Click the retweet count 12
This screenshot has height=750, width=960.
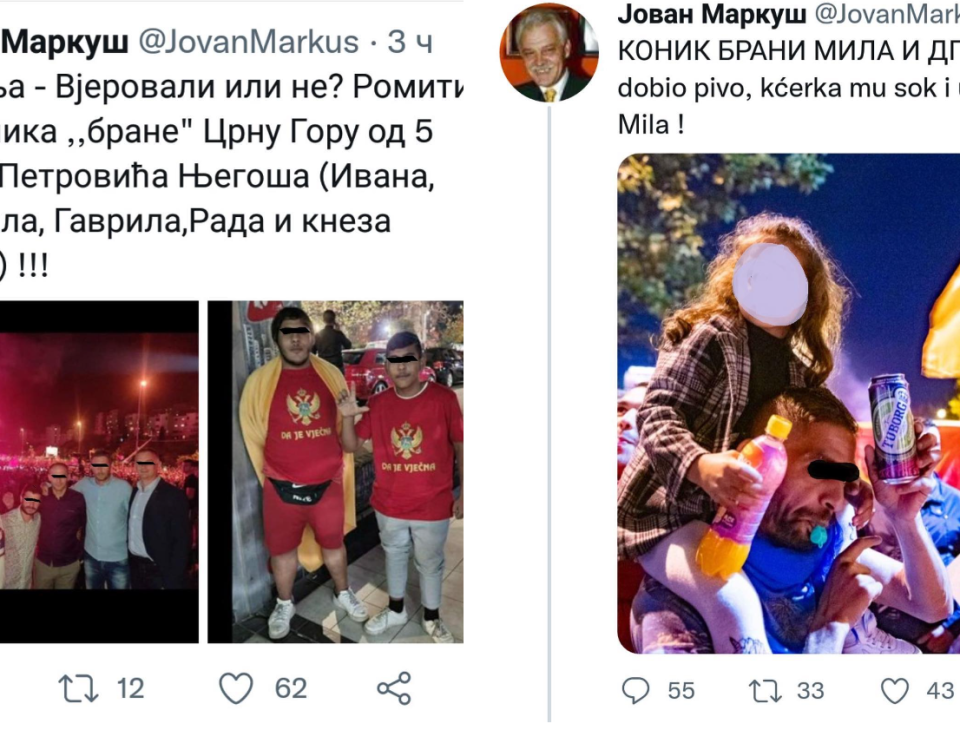[x=130, y=689]
